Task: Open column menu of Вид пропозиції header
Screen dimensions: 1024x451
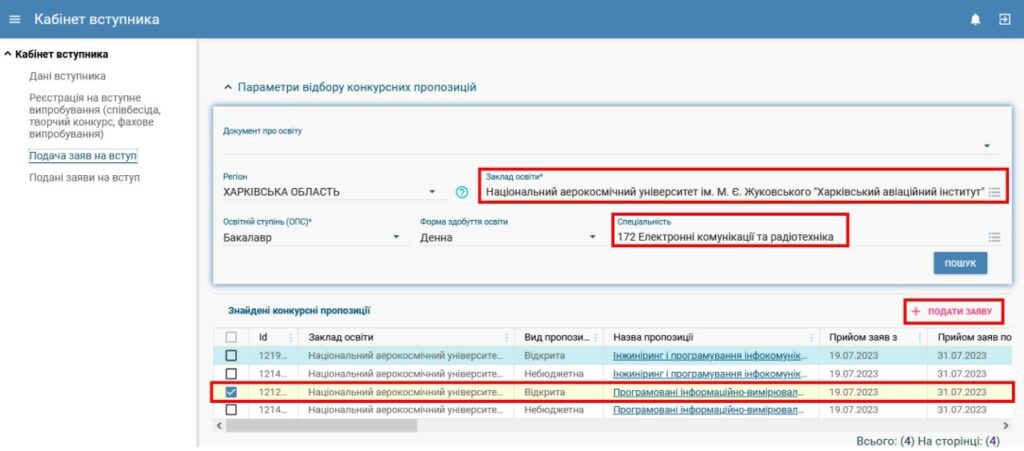Action: pyautogui.click(x=594, y=338)
